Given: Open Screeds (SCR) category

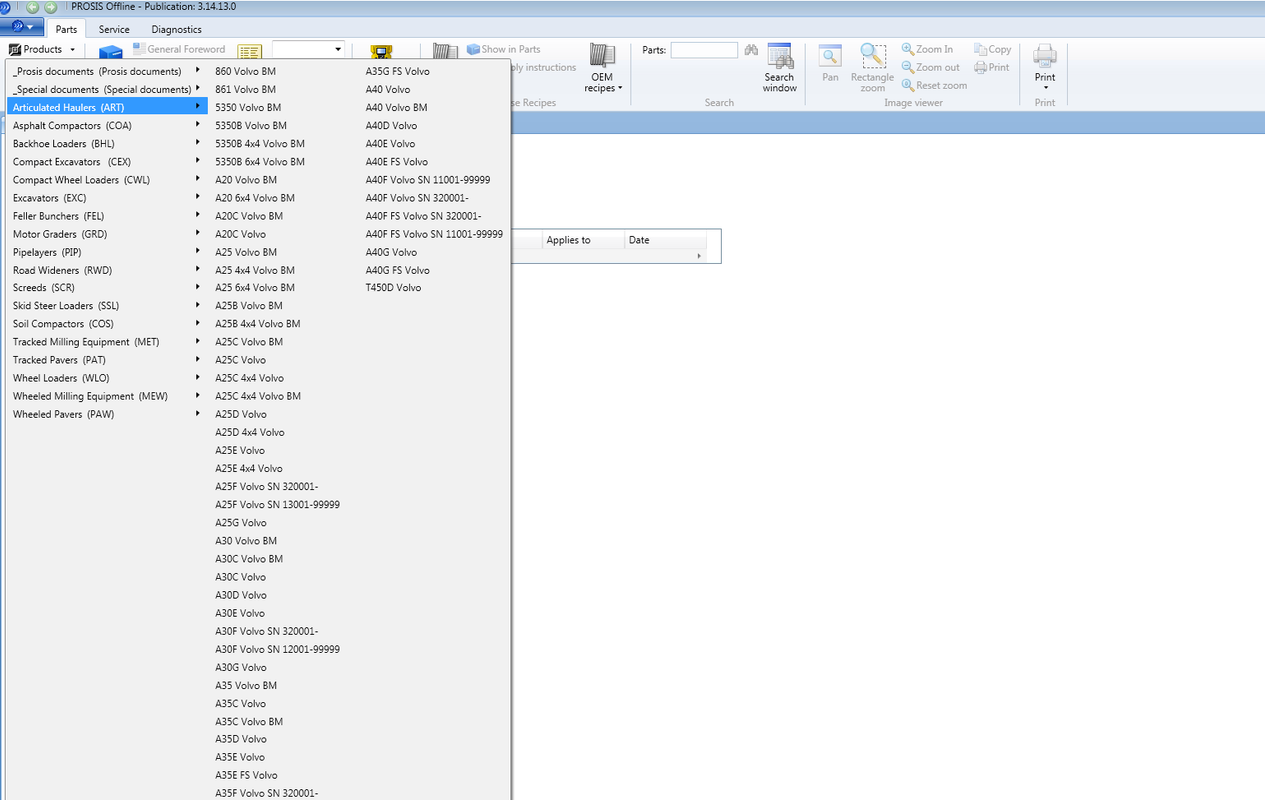Looking at the screenshot, I should [107, 288].
